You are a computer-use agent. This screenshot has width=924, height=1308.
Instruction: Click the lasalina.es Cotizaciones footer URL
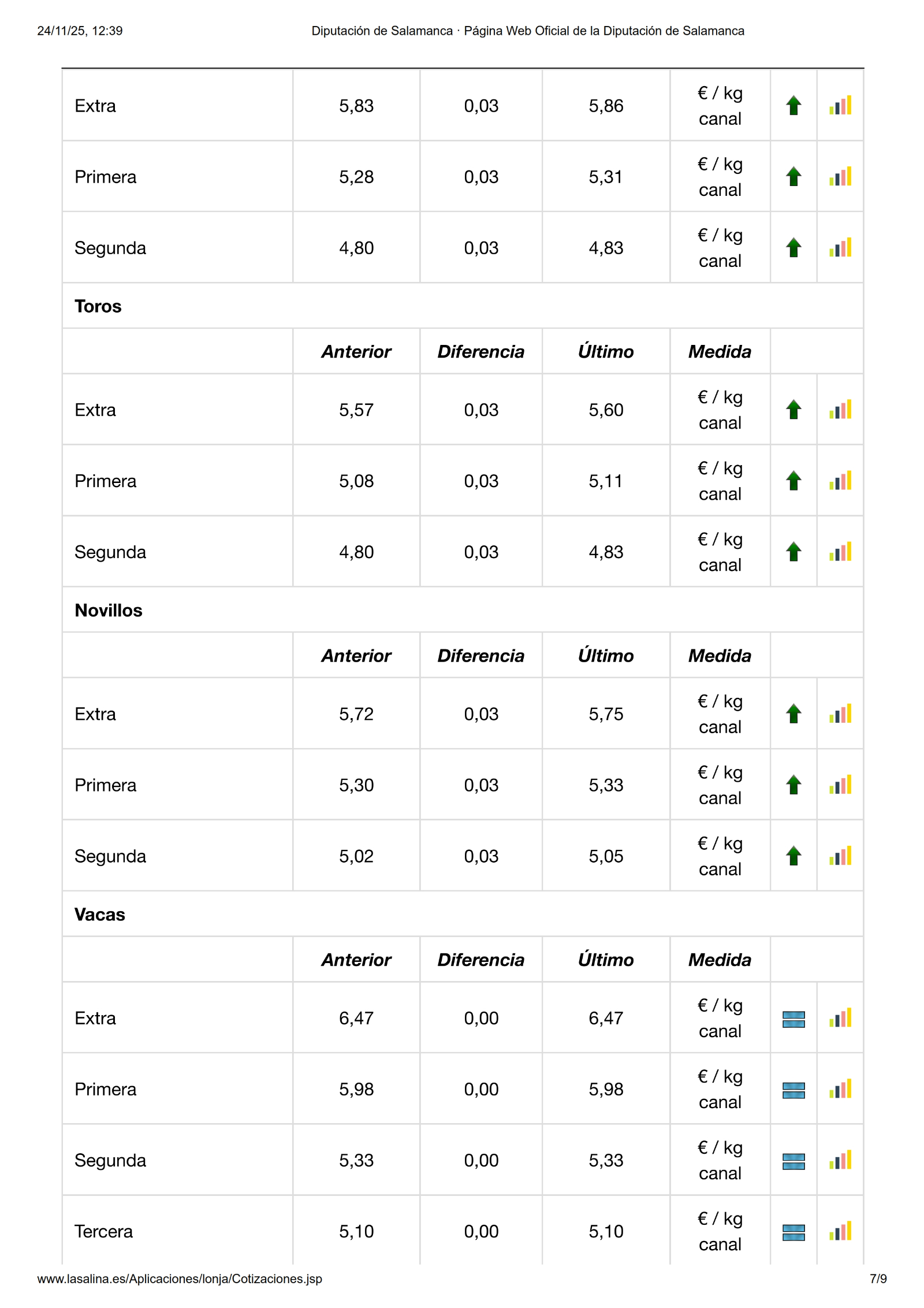(x=180, y=1279)
